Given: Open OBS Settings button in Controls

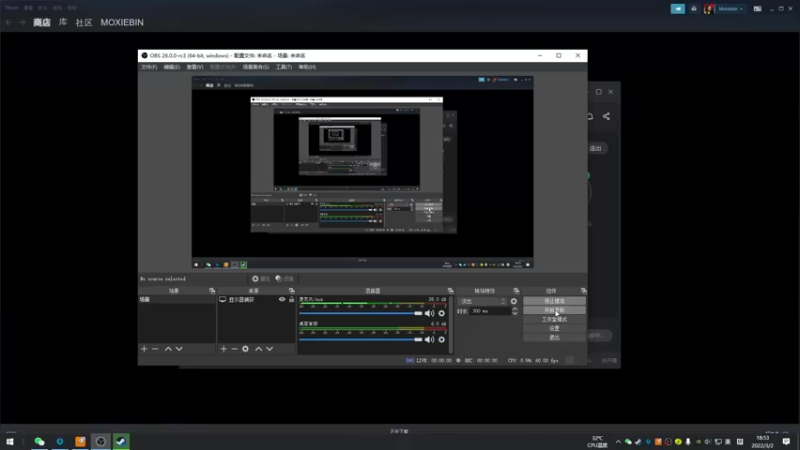Looking at the screenshot, I should point(554,329).
